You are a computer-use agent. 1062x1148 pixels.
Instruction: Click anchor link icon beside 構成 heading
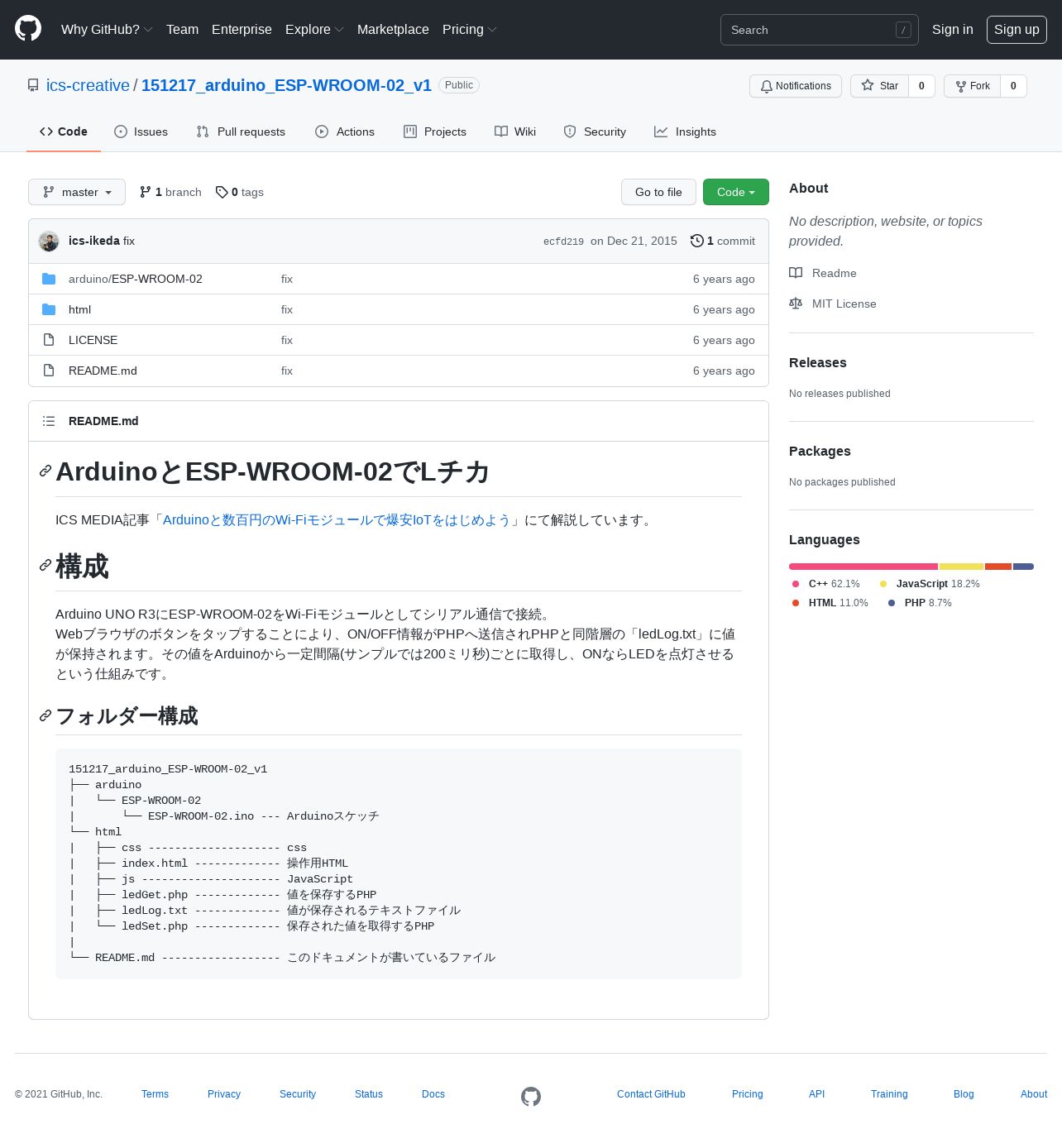point(45,565)
